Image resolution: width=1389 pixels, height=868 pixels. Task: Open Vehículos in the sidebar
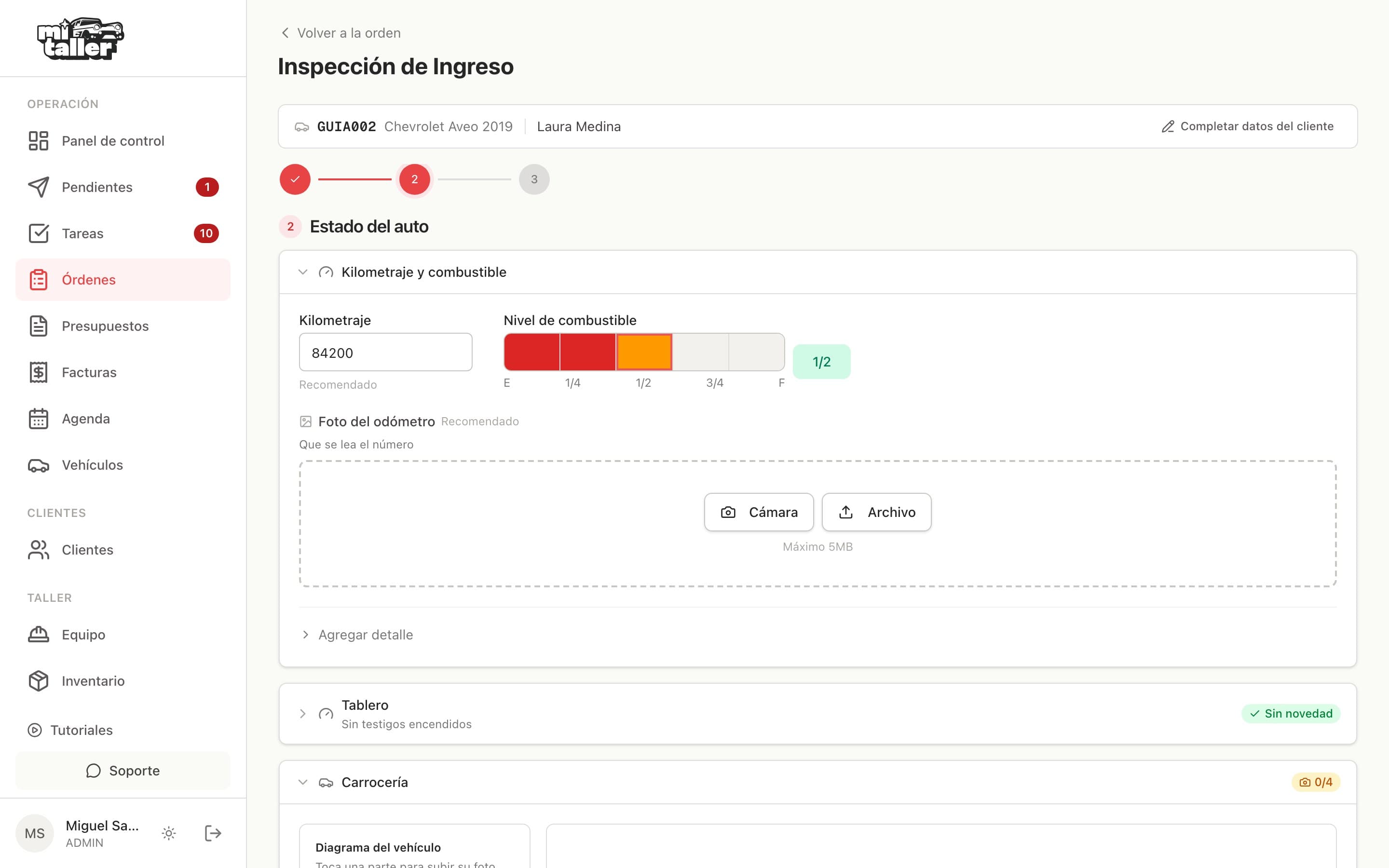click(123, 465)
